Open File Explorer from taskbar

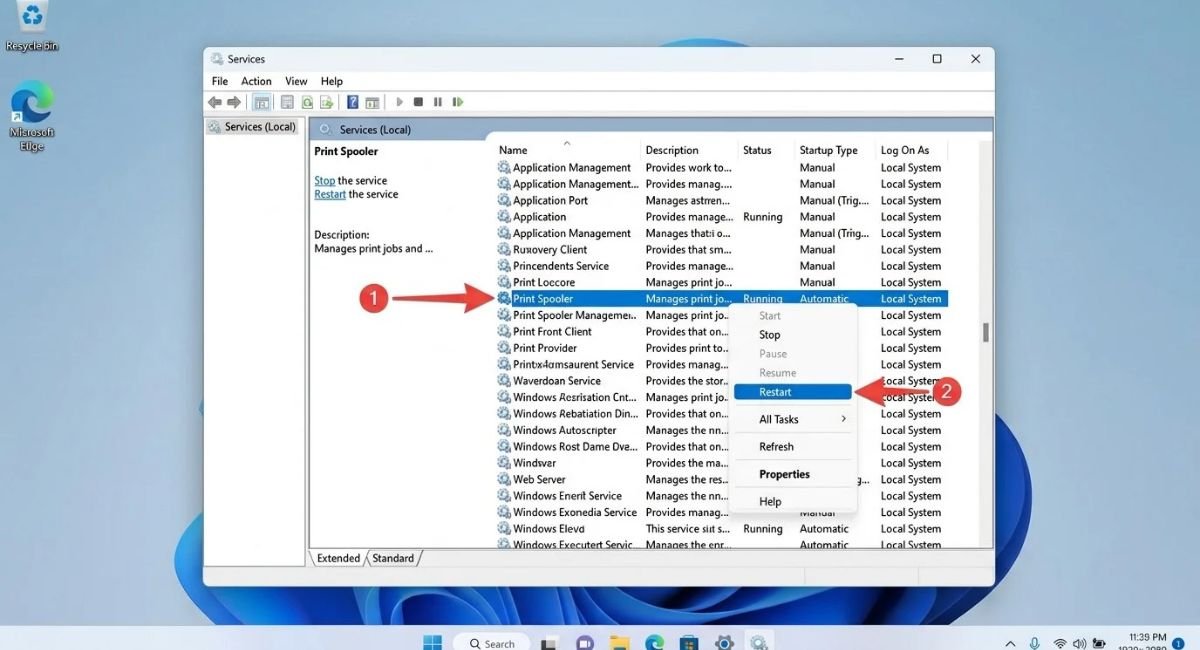620,643
